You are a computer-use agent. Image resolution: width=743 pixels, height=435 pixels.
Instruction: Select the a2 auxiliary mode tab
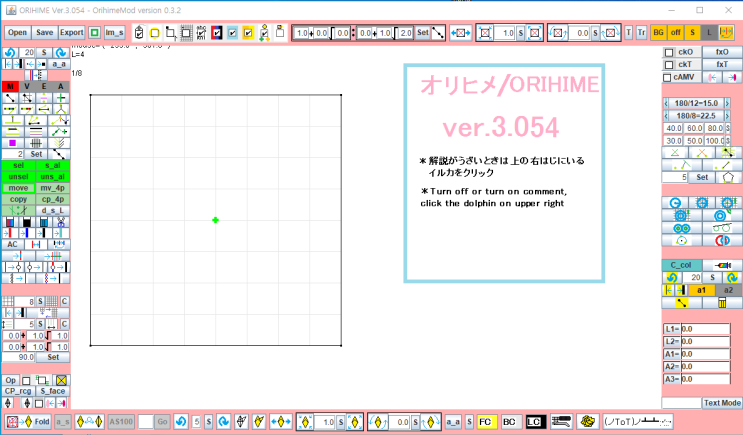pyautogui.click(x=728, y=290)
